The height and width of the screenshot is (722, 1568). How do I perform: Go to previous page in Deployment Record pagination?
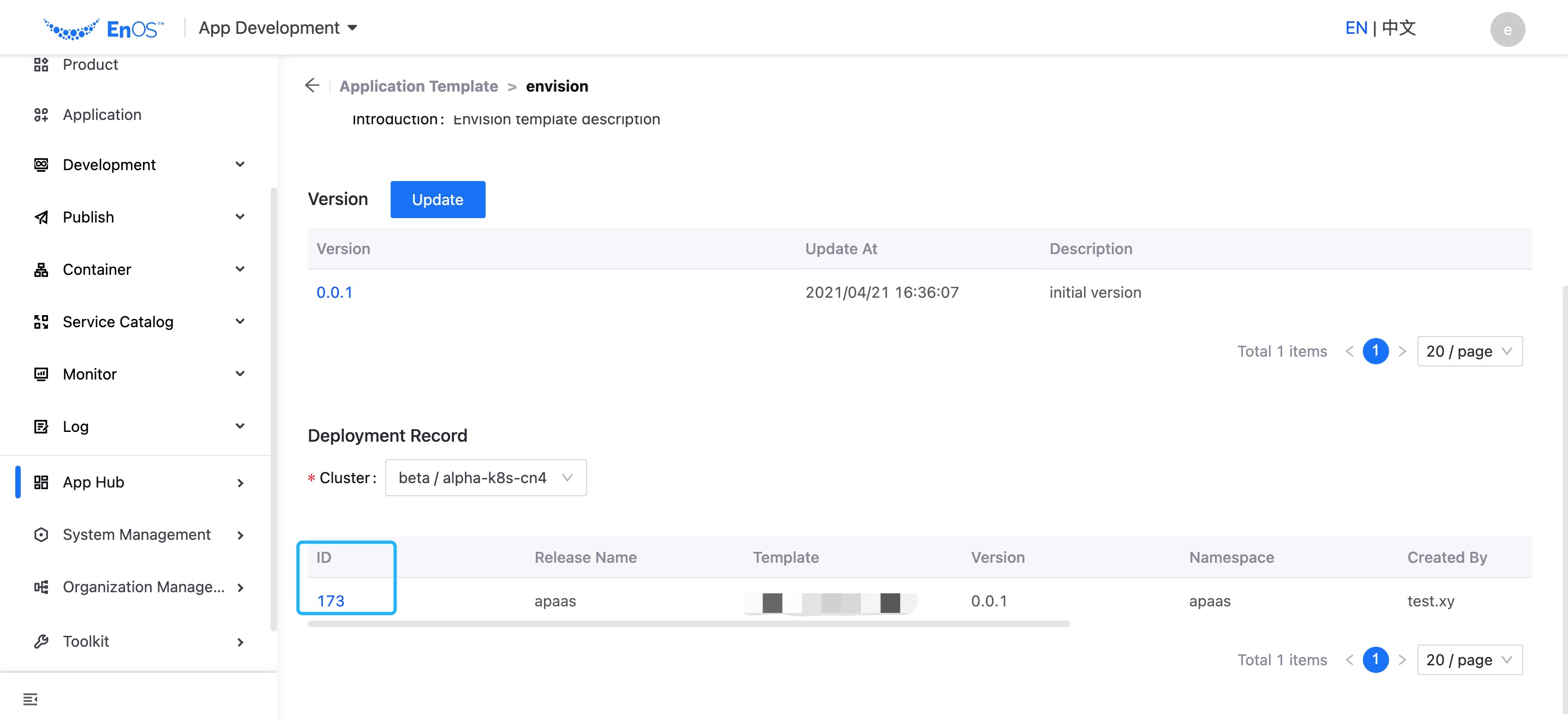(x=1349, y=659)
